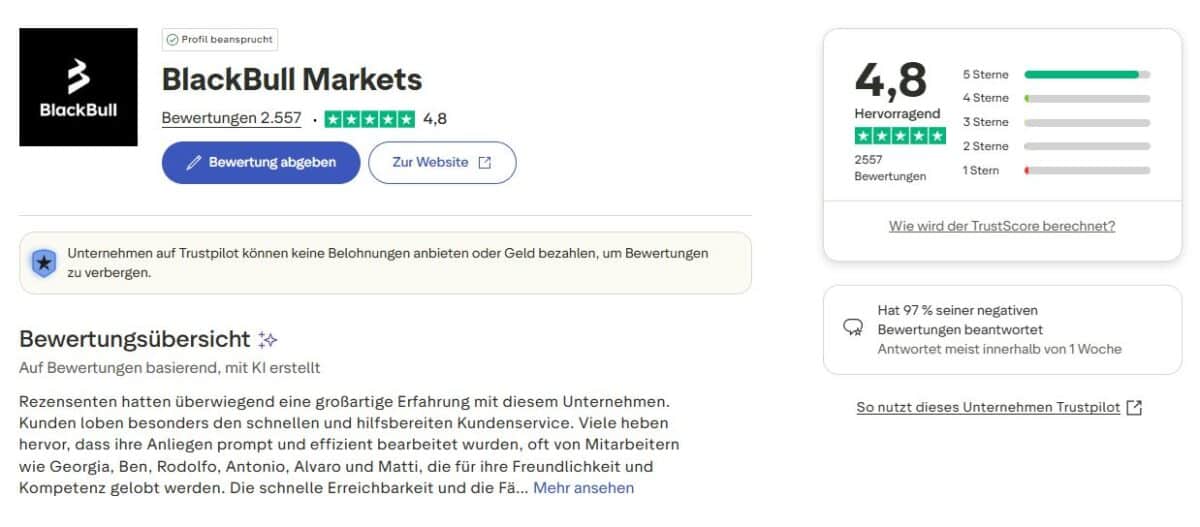Click the green stars under Hervorragend
Screen dimensions: 1200x527
pos(899,136)
